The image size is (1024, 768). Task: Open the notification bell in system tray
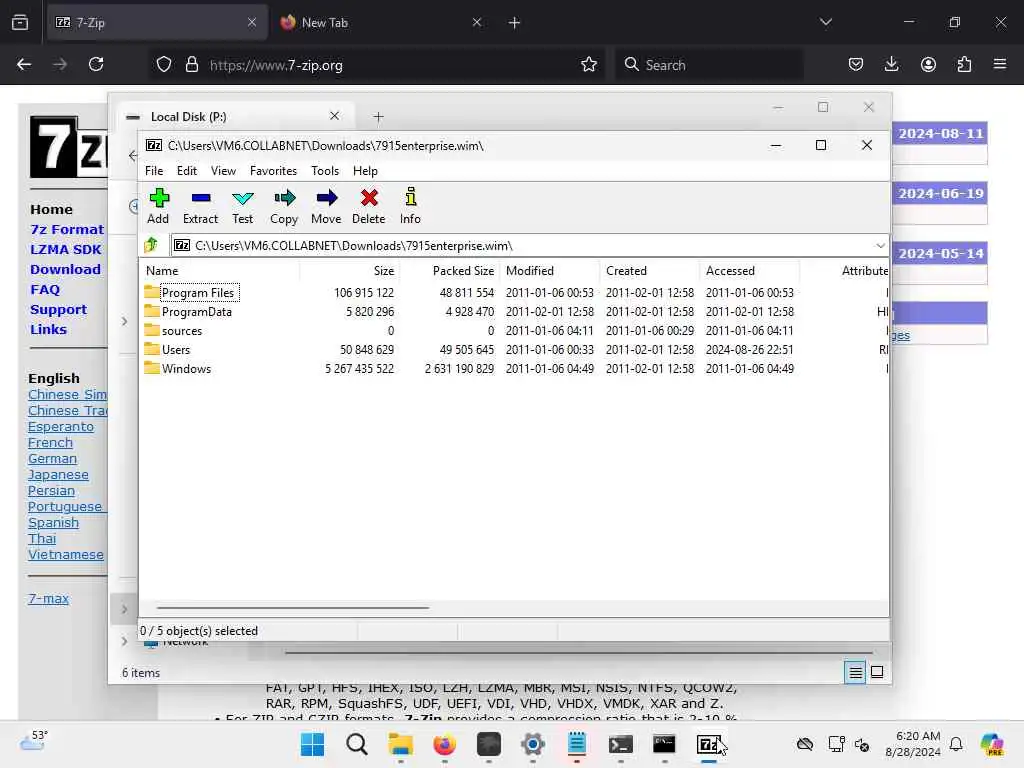[x=956, y=744]
